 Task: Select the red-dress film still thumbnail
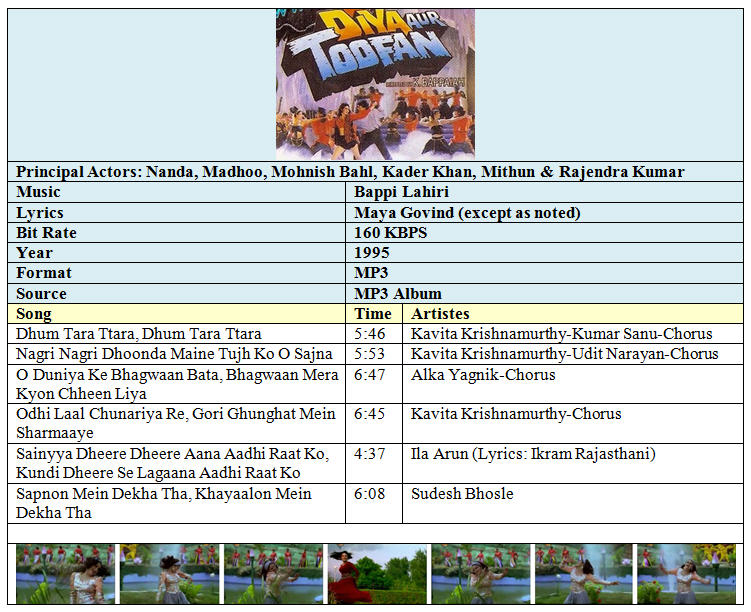pos(377,574)
